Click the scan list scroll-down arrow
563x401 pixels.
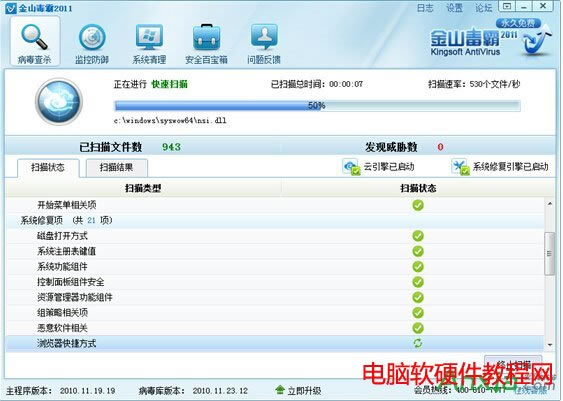pos(550,345)
